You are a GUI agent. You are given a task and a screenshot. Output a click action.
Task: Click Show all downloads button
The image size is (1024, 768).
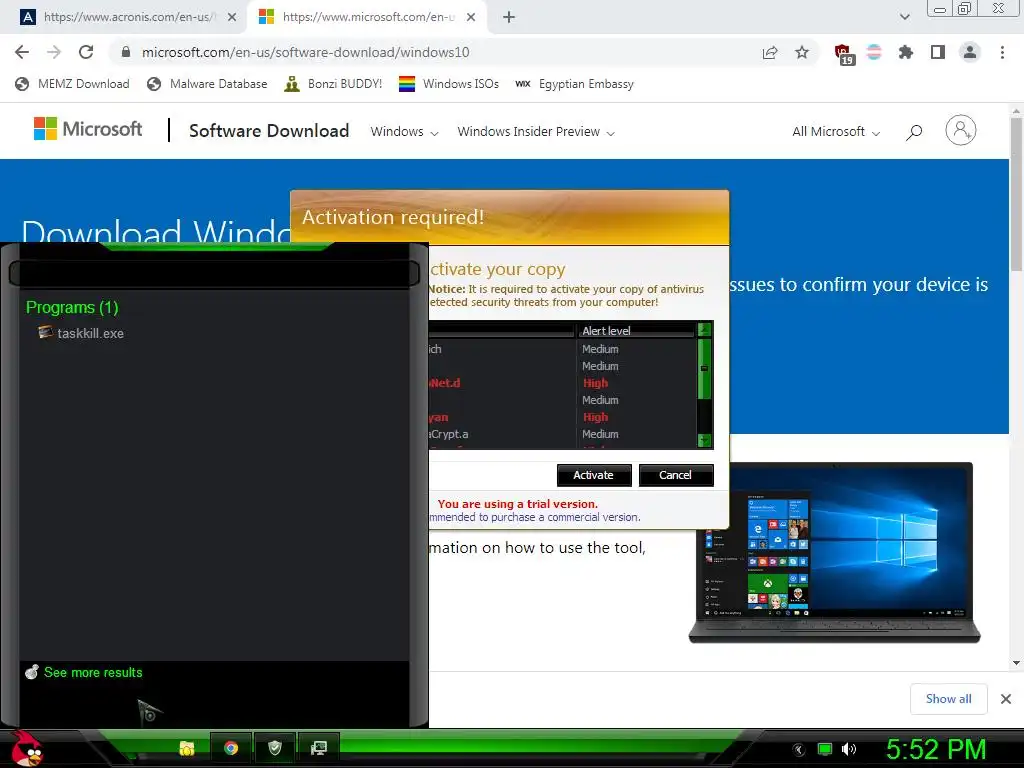click(948, 699)
